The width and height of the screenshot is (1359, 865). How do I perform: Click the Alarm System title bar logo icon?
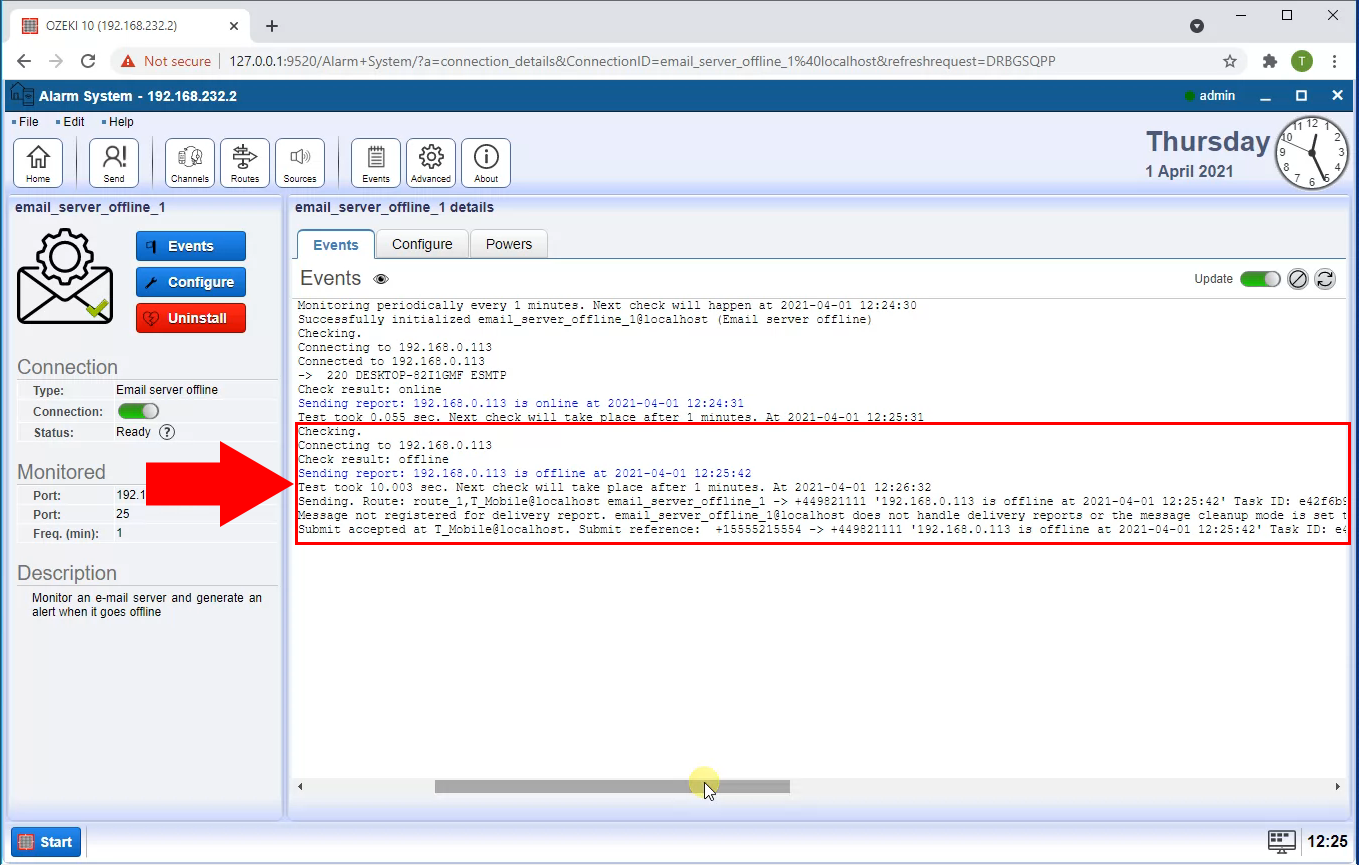point(22,96)
